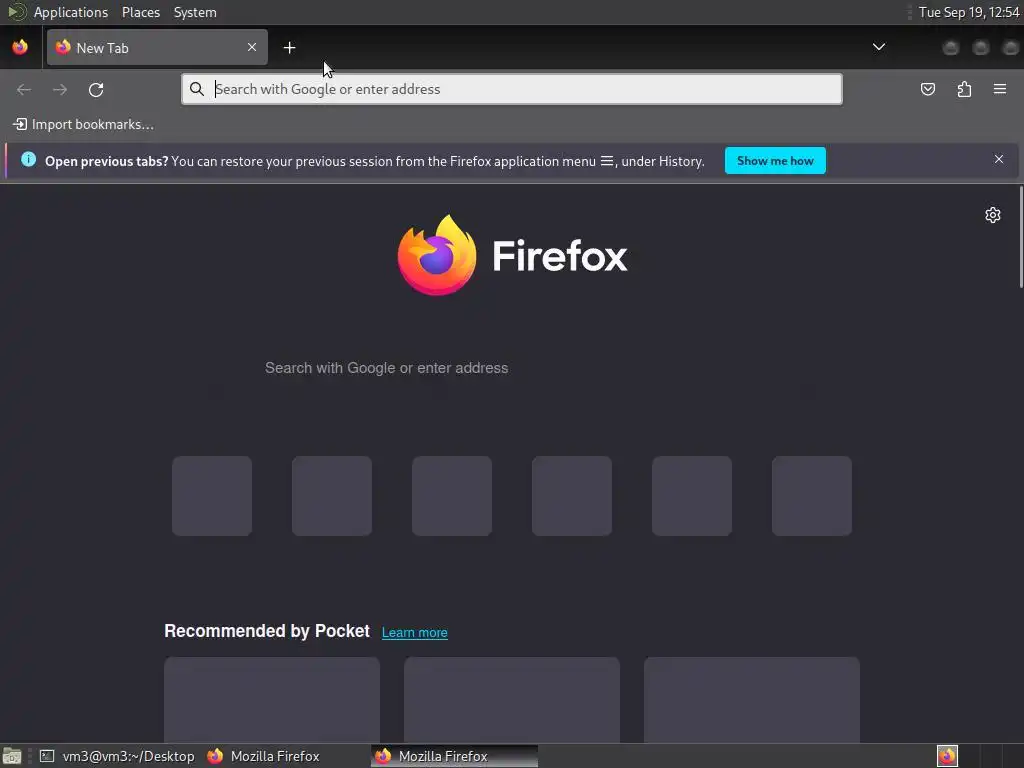Click the clock showing Tue Sep 19
The height and width of the screenshot is (768, 1024).
click(968, 12)
